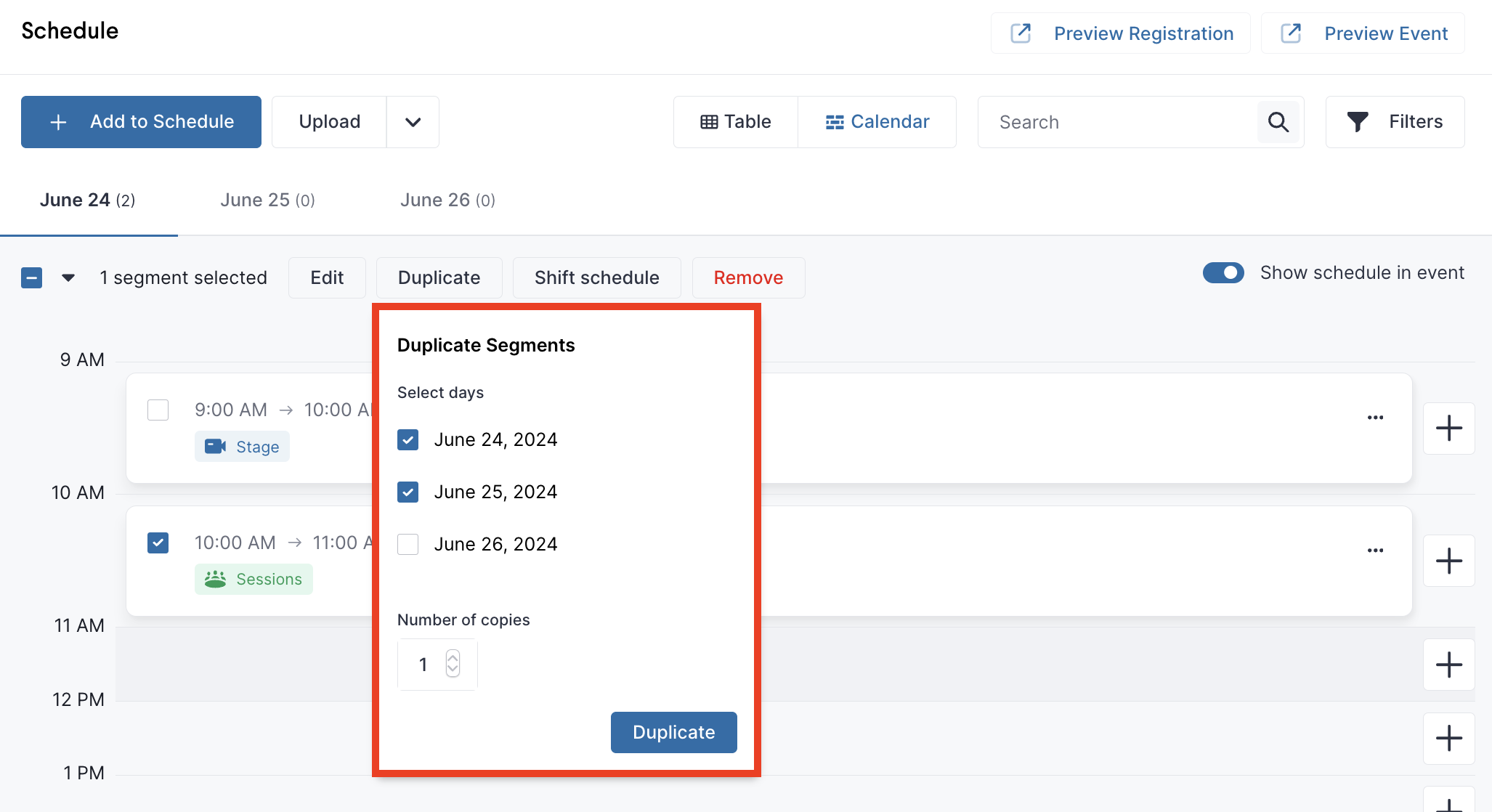Uncheck June 24, 2024 in Duplicate Segments
This screenshot has height=812, width=1492.
pyautogui.click(x=408, y=439)
